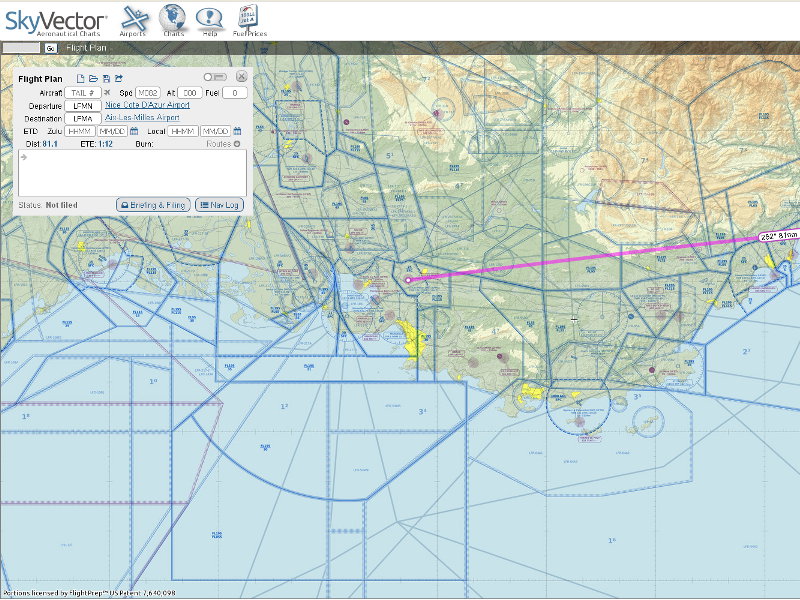This screenshot has width=800, height=600.
Task: Click the Help speech bubble icon
Action: 209,19
